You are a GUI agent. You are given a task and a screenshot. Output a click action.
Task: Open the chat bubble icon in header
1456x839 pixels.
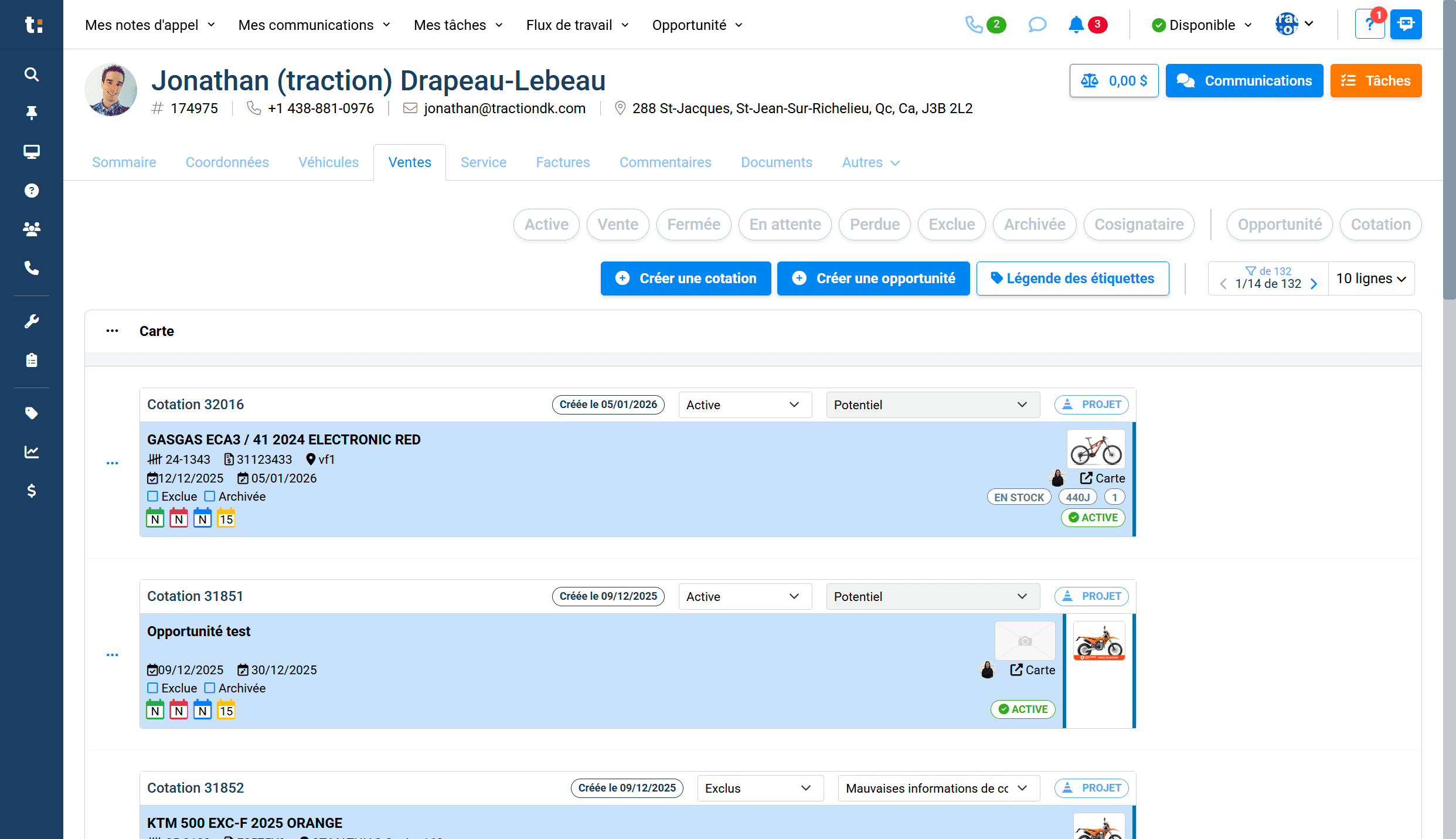tap(1037, 25)
